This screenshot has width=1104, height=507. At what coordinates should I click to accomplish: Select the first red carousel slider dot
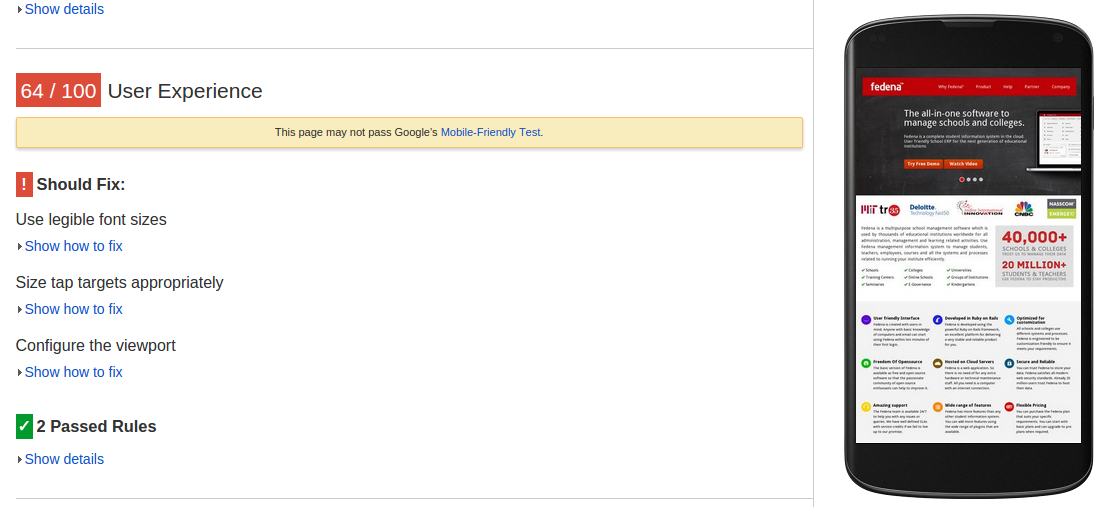[x=962, y=179]
